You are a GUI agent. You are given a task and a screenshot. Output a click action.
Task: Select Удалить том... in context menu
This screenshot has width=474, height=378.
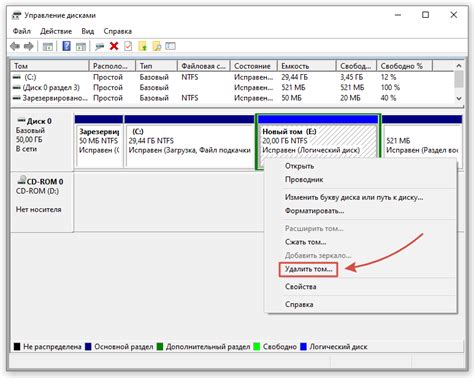(308, 269)
